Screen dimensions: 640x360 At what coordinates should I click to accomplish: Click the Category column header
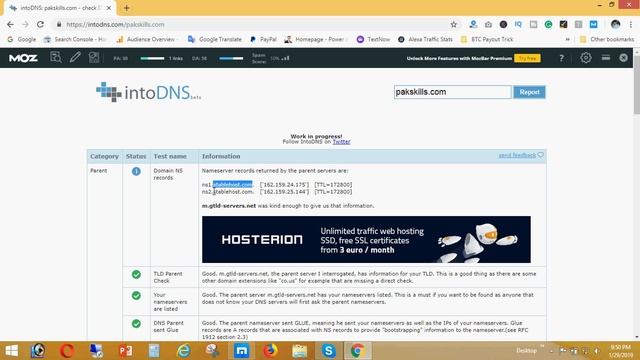pos(104,156)
